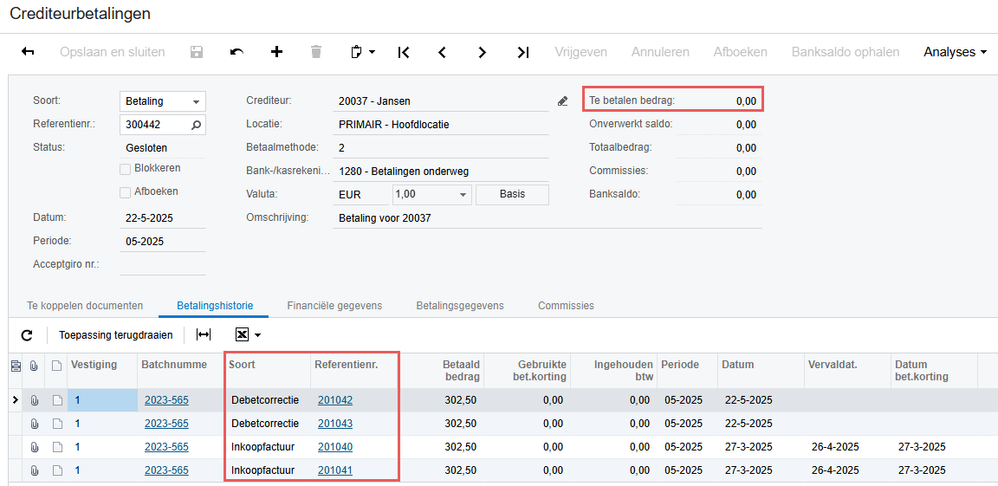Click the Annuleren button
Screen dimensions: 998x486
(x=660, y=52)
